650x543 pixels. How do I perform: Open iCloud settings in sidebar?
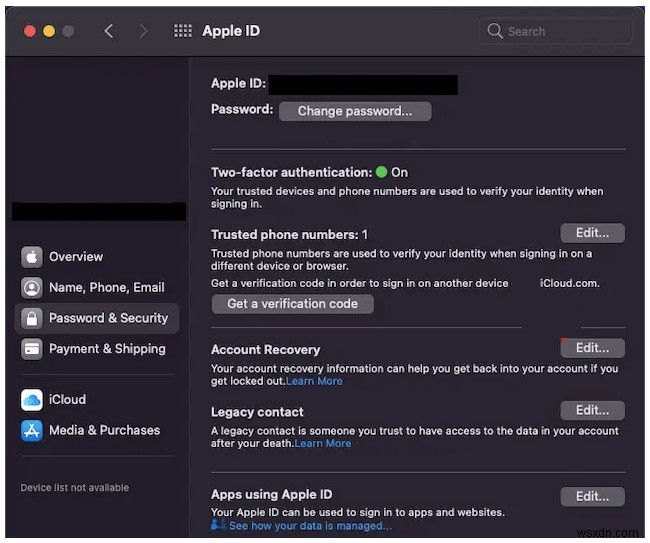(x=97, y=400)
